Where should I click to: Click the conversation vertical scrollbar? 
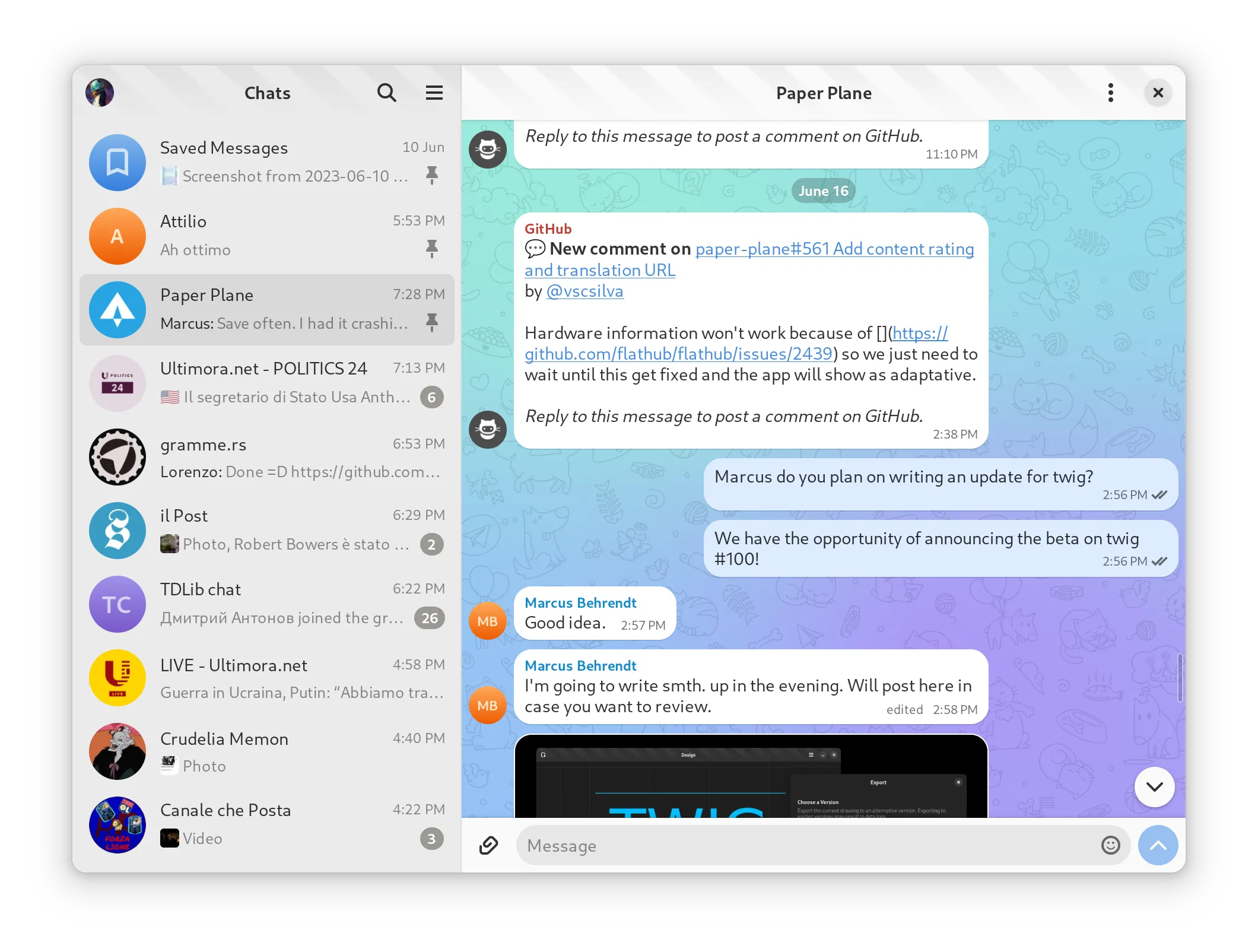[x=1180, y=677]
